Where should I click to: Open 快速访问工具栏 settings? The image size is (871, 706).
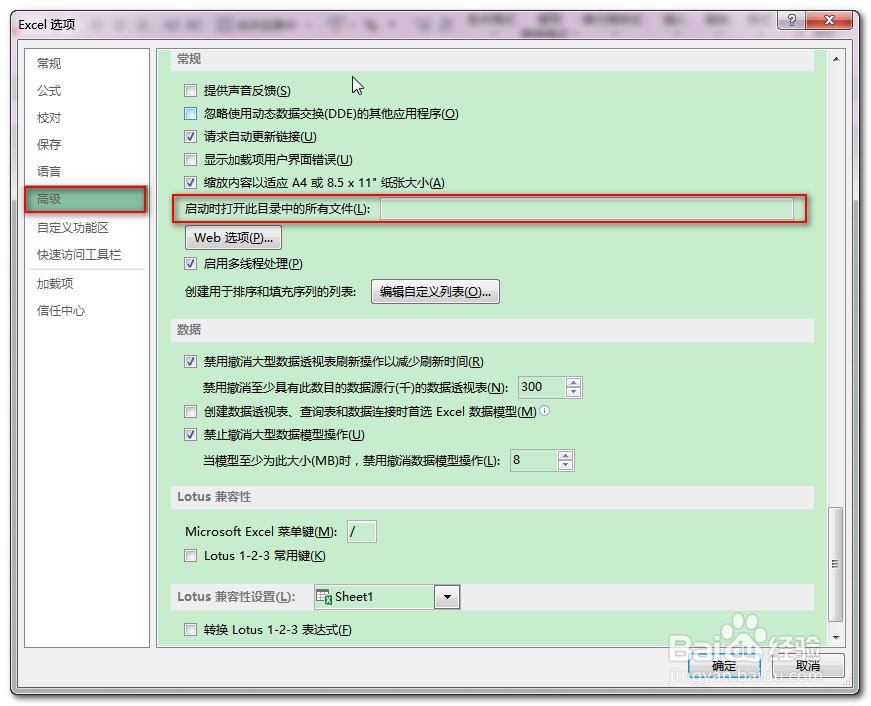tap(79, 254)
